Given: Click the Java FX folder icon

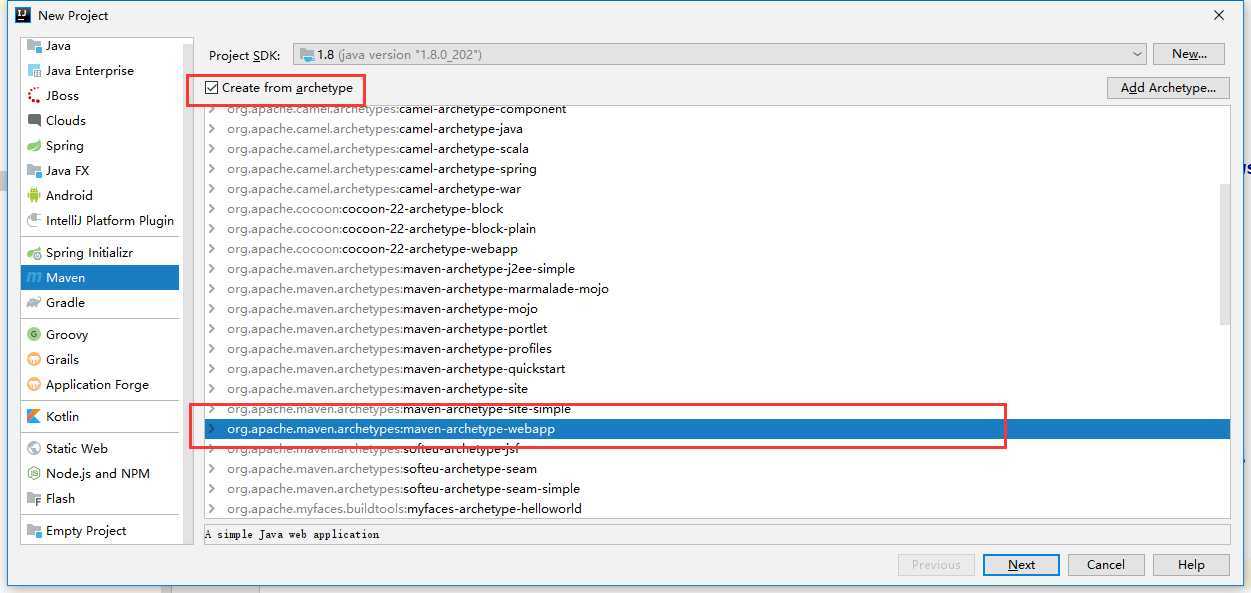Looking at the screenshot, I should (x=34, y=171).
